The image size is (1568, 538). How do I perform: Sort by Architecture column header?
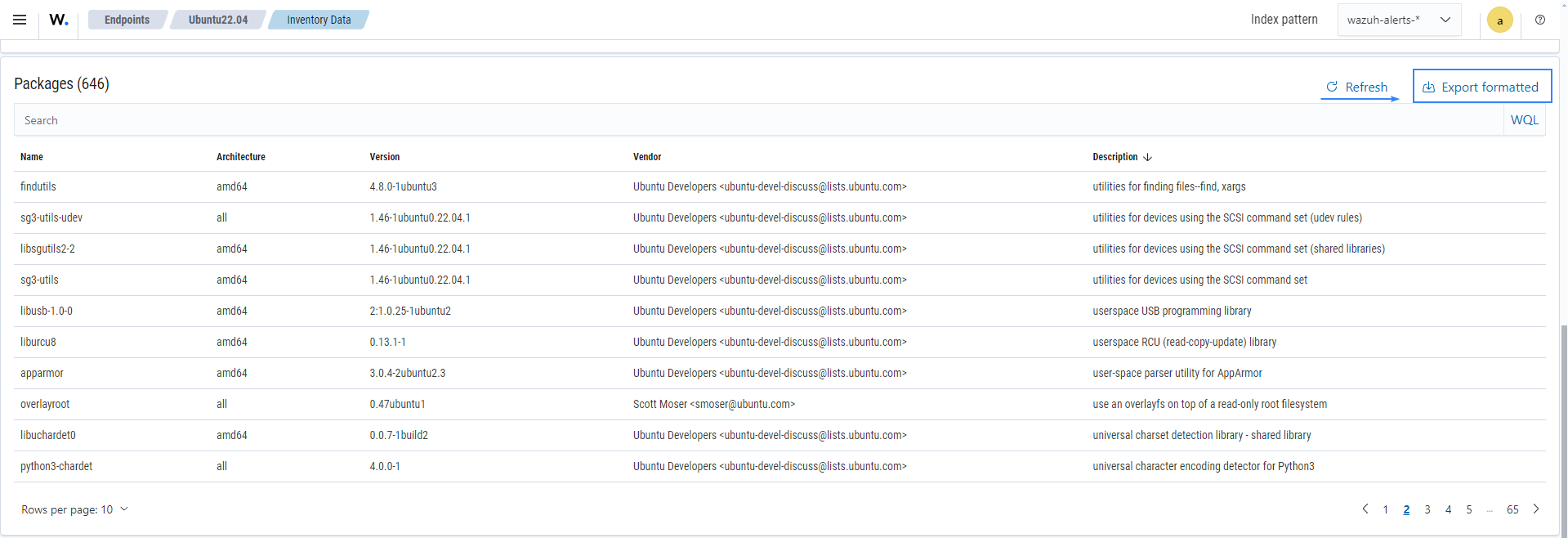pos(241,157)
